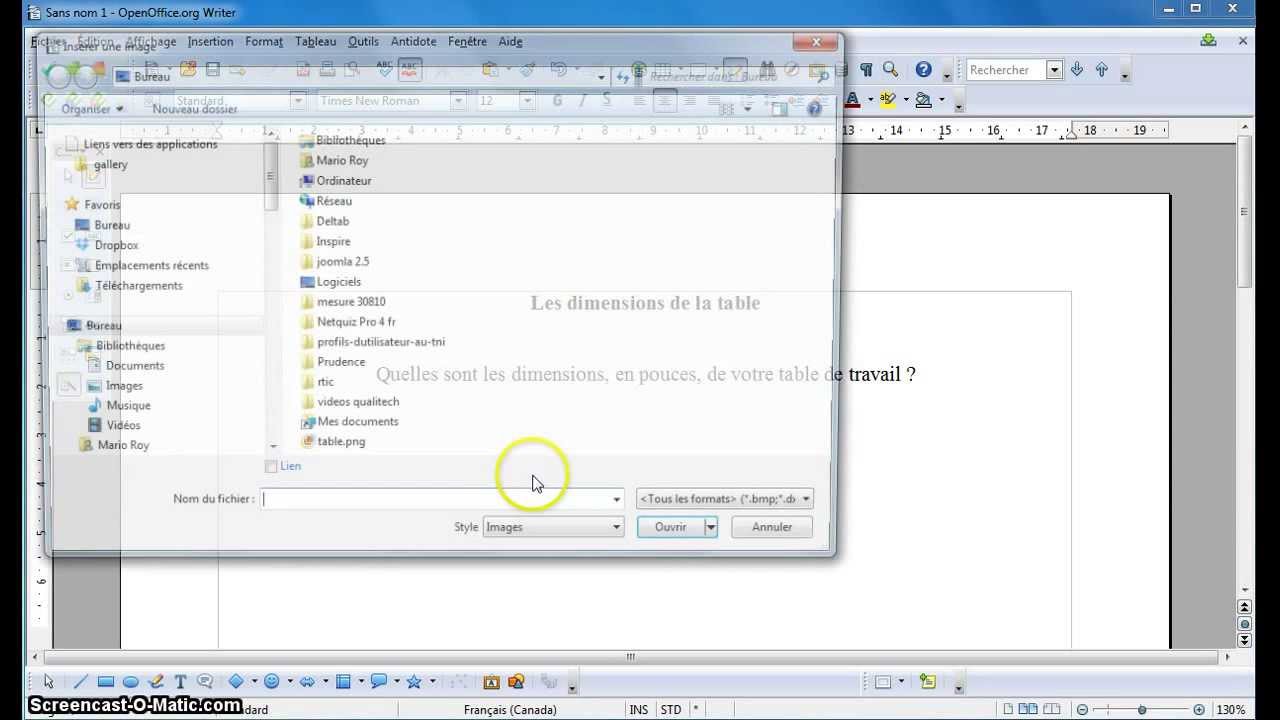Screen dimensions: 1280x720
Task: Open the Tableau menu
Action: pyautogui.click(x=315, y=41)
